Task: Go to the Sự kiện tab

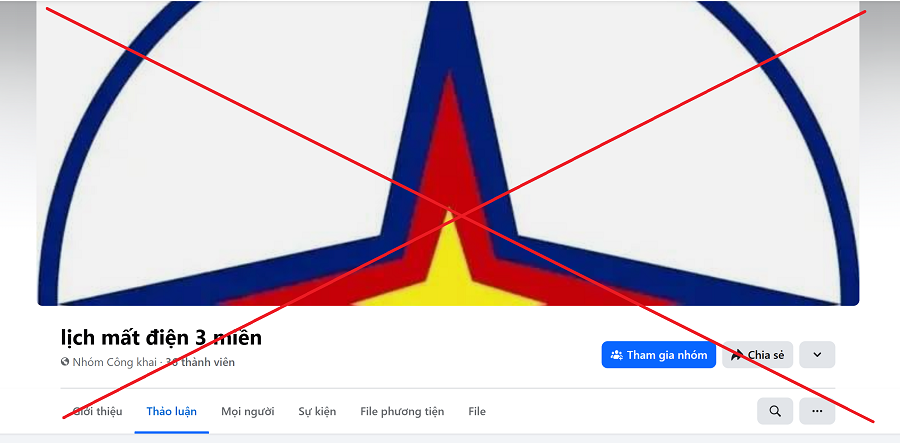Action: pos(317,411)
